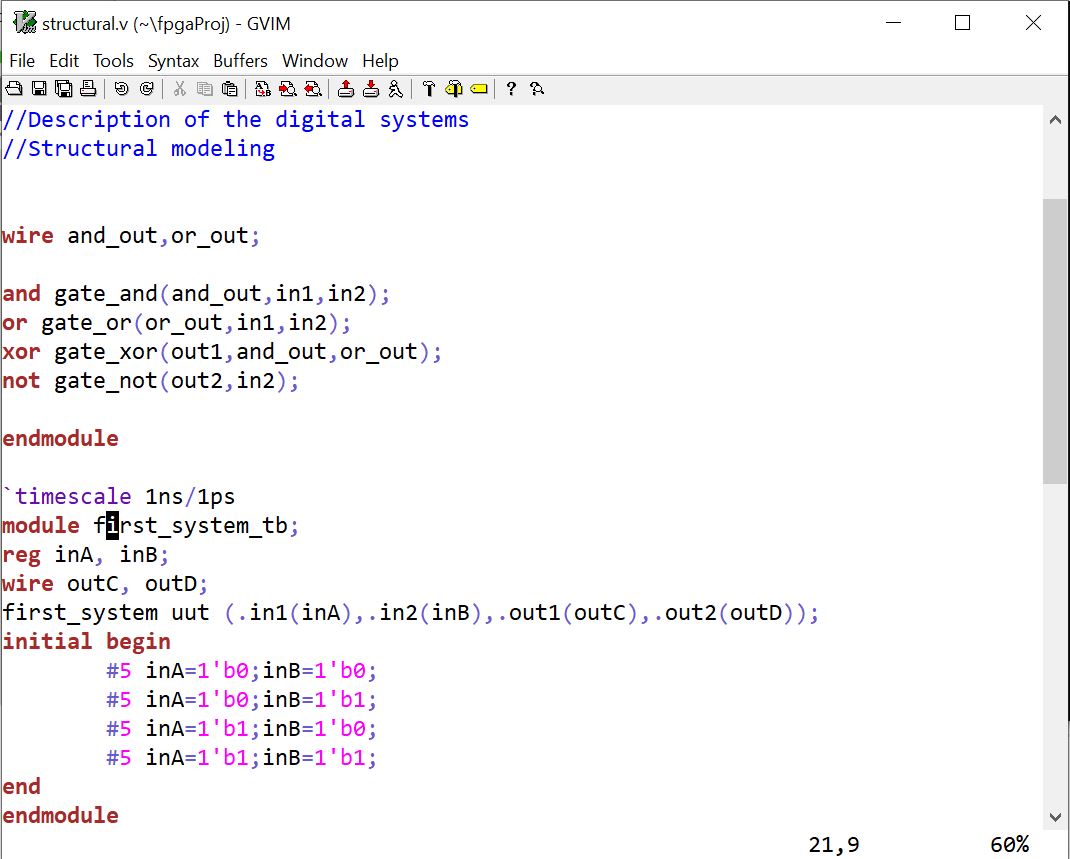Click the scrollbar up arrow
The width and height of the screenshot is (1070, 859).
click(x=1055, y=119)
